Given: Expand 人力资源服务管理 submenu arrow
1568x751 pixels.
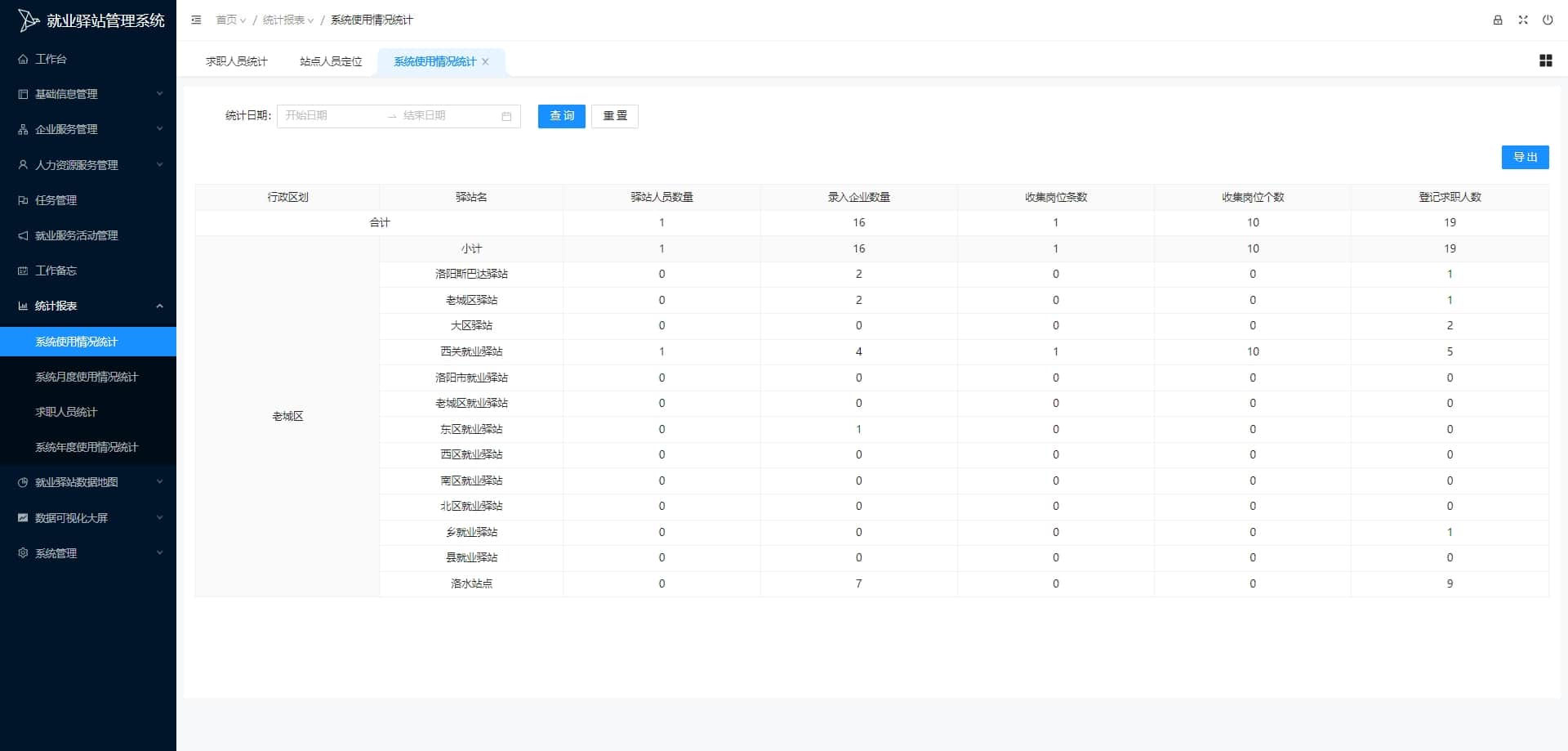Looking at the screenshot, I should 160,164.
